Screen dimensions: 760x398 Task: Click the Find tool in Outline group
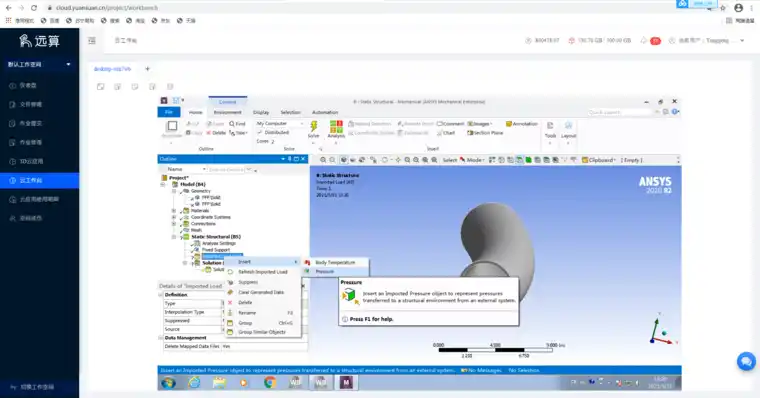tap(238, 124)
